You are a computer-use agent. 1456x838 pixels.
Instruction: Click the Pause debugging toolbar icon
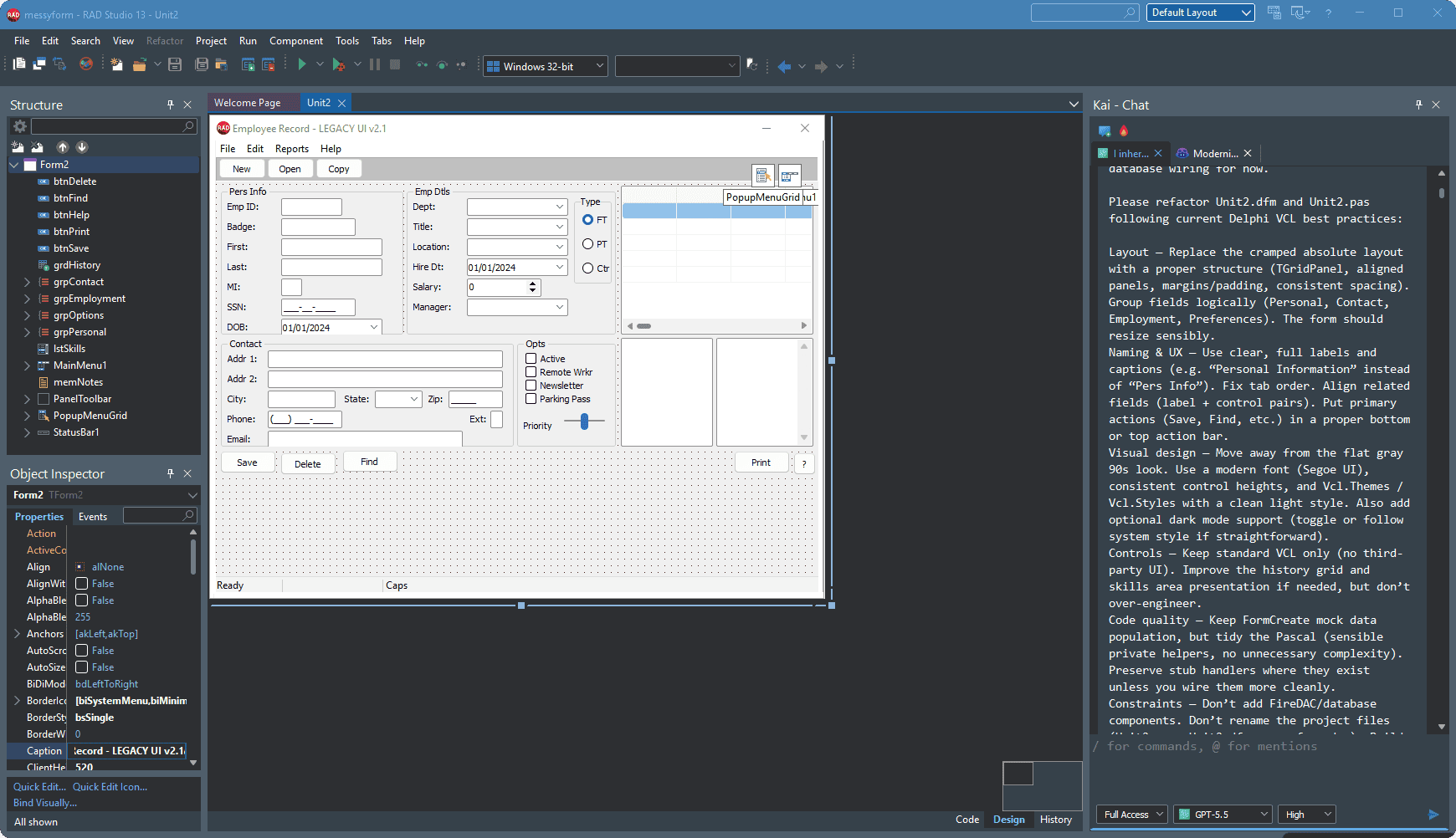(375, 64)
